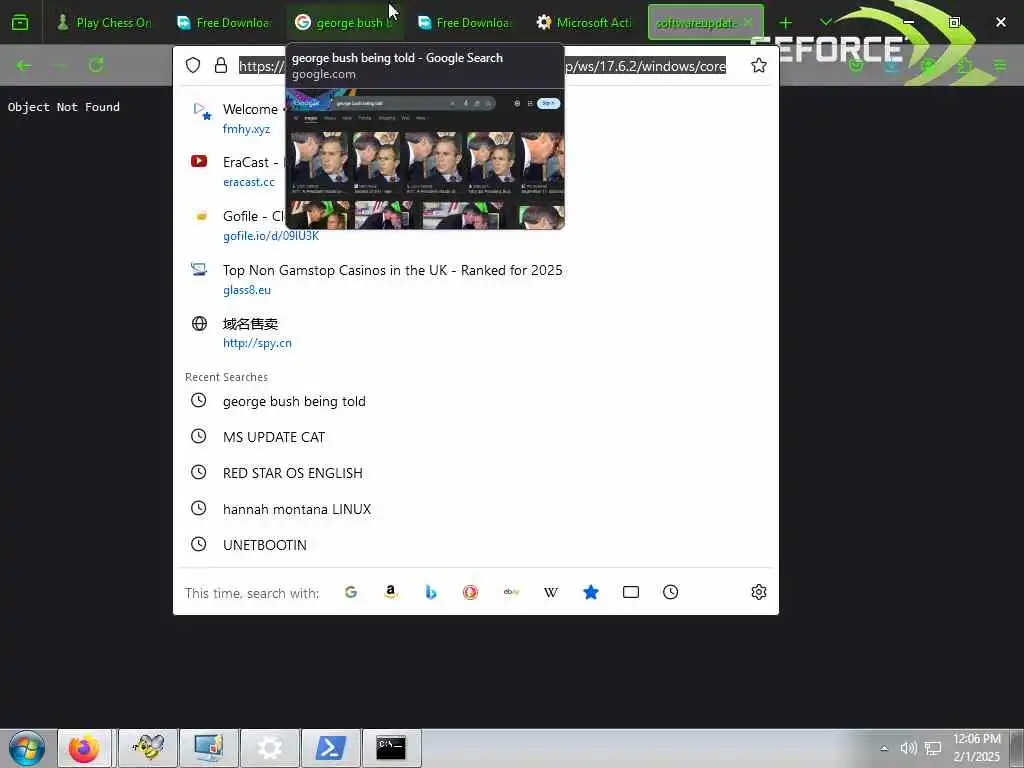The width and height of the screenshot is (1024, 768).
Task: Search this time with Amazon
Action: pyautogui.click(x=391, y=592)
